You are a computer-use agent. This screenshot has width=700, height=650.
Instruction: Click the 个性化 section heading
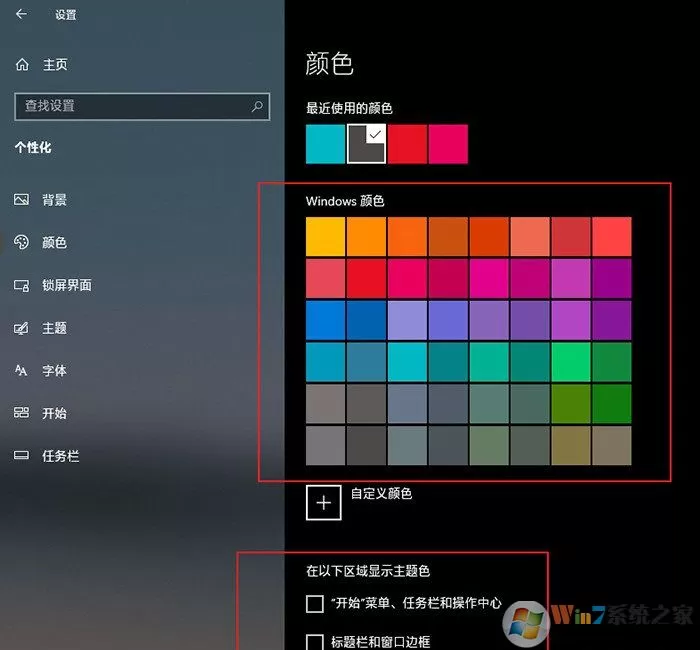(33, 147)
